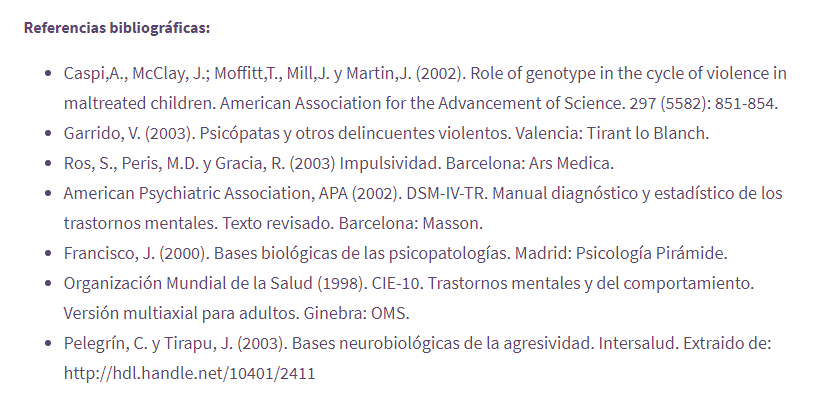Screen dimensions: 835x411
Task: Click the Francisco, J. (2000) reference
Action: click(395, 253)
